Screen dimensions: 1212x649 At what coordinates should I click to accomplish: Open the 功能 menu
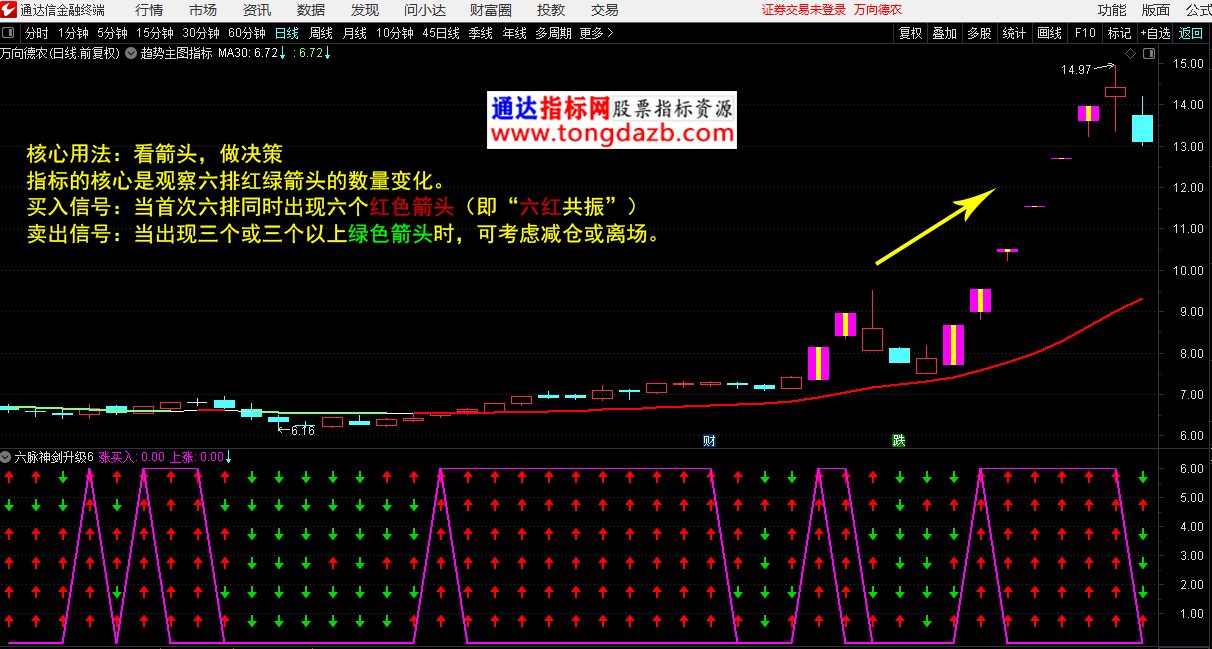(1112, 10)
